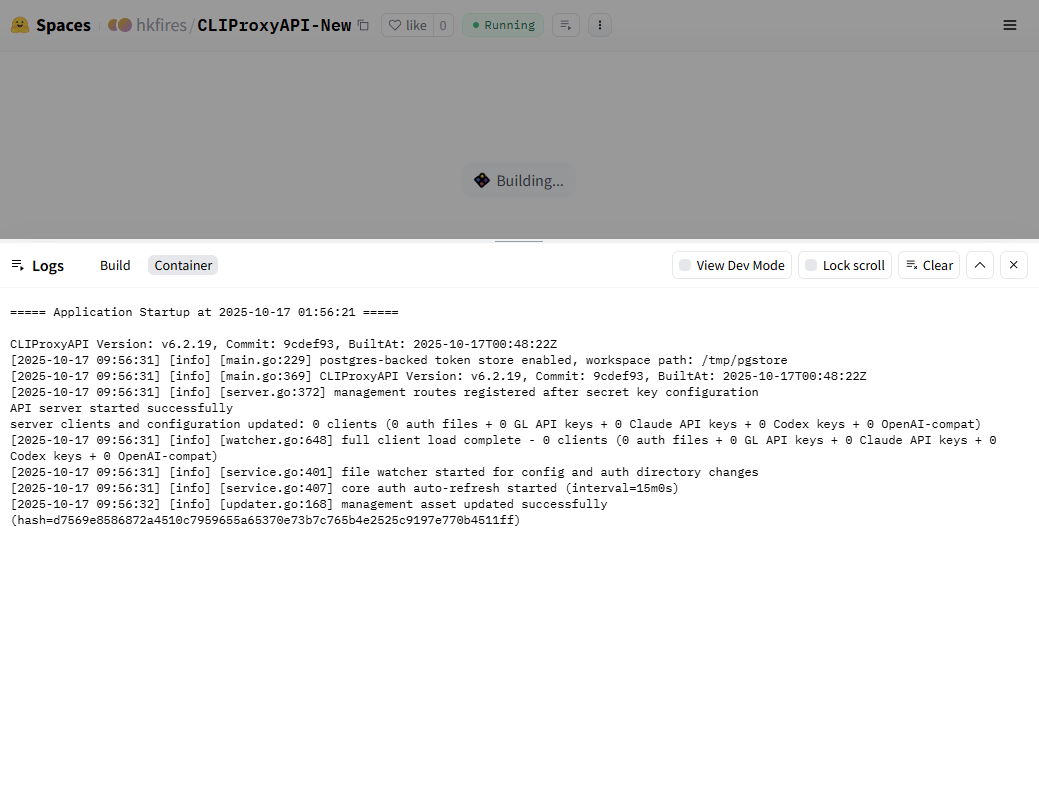Open the CLIProxyAPI-New Space link
Image resolution: width=1039 pixels, height=810 pixels.
pyautogui.click(x=274, y=25)
